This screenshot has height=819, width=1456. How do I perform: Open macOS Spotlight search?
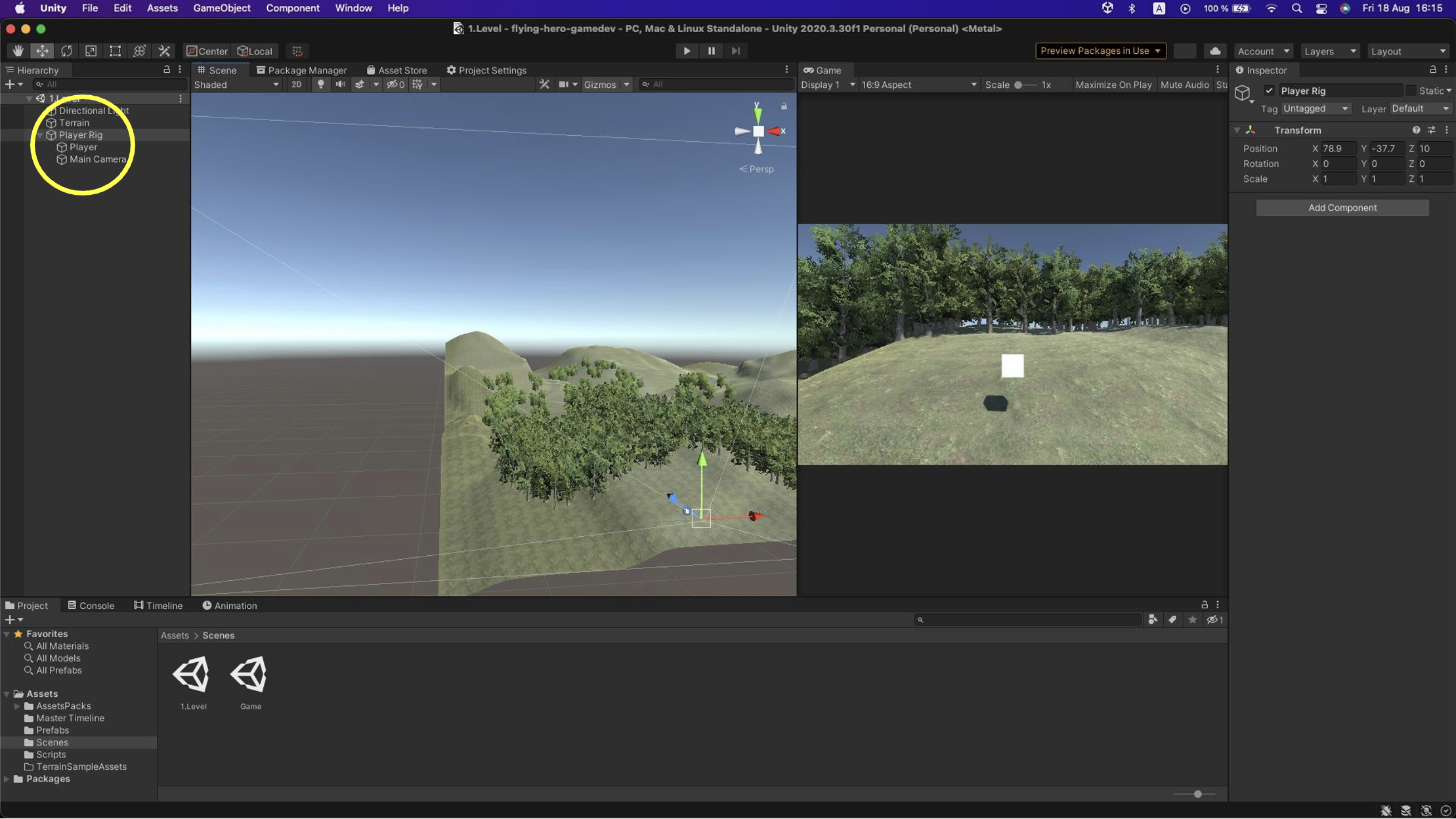point(1296,9)
